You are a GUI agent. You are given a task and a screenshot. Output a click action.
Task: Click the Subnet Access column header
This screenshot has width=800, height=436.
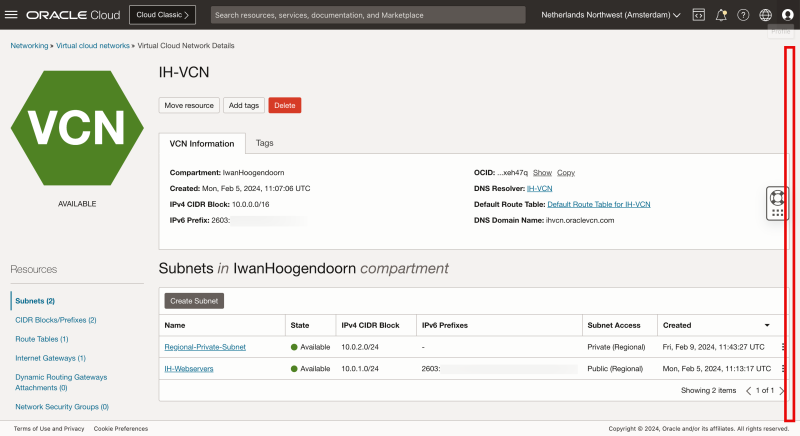pyautogui.click(x=614, y=325)
